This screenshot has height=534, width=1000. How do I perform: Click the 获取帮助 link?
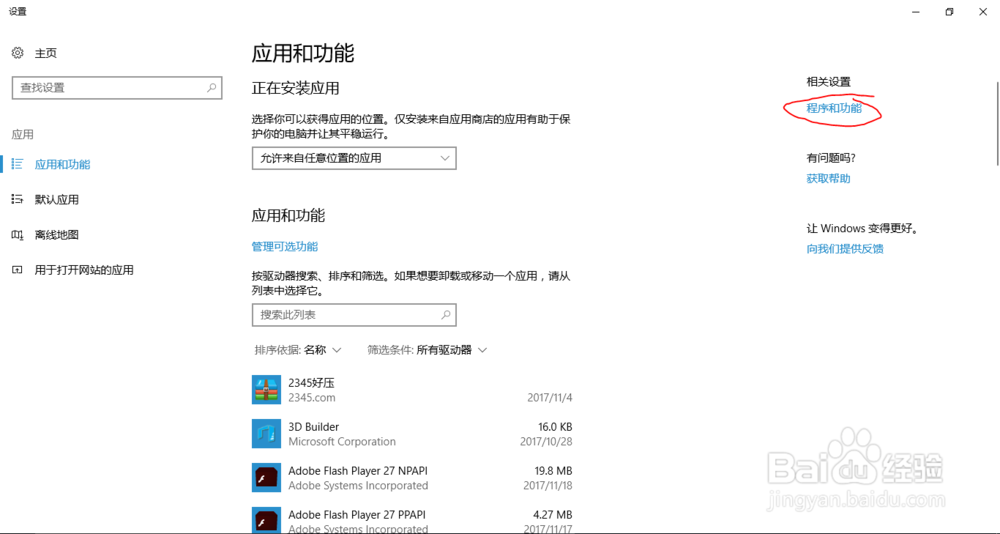tap(828, 179)
